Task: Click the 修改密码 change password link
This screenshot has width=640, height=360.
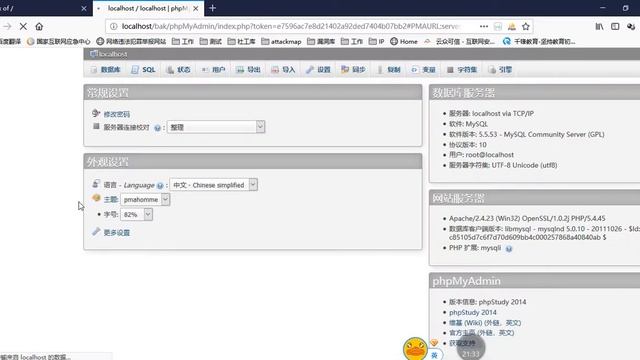Action: (117, 114)
